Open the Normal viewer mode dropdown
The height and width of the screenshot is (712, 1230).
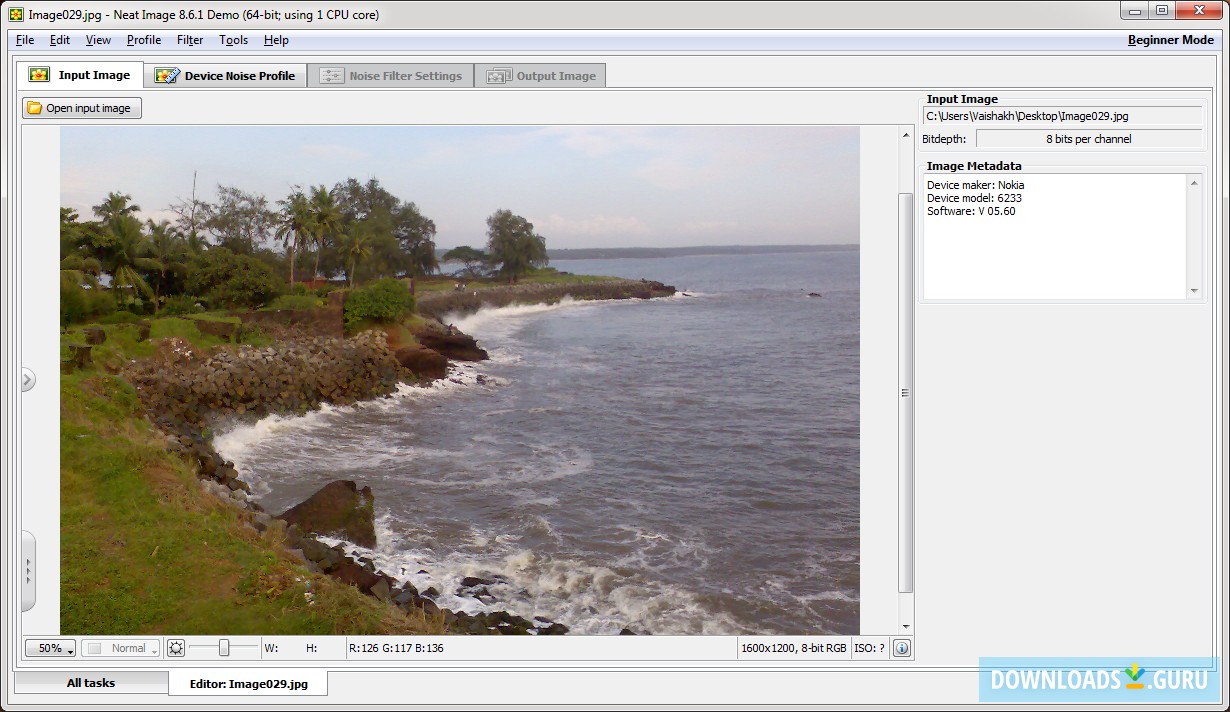click(121, 648)
